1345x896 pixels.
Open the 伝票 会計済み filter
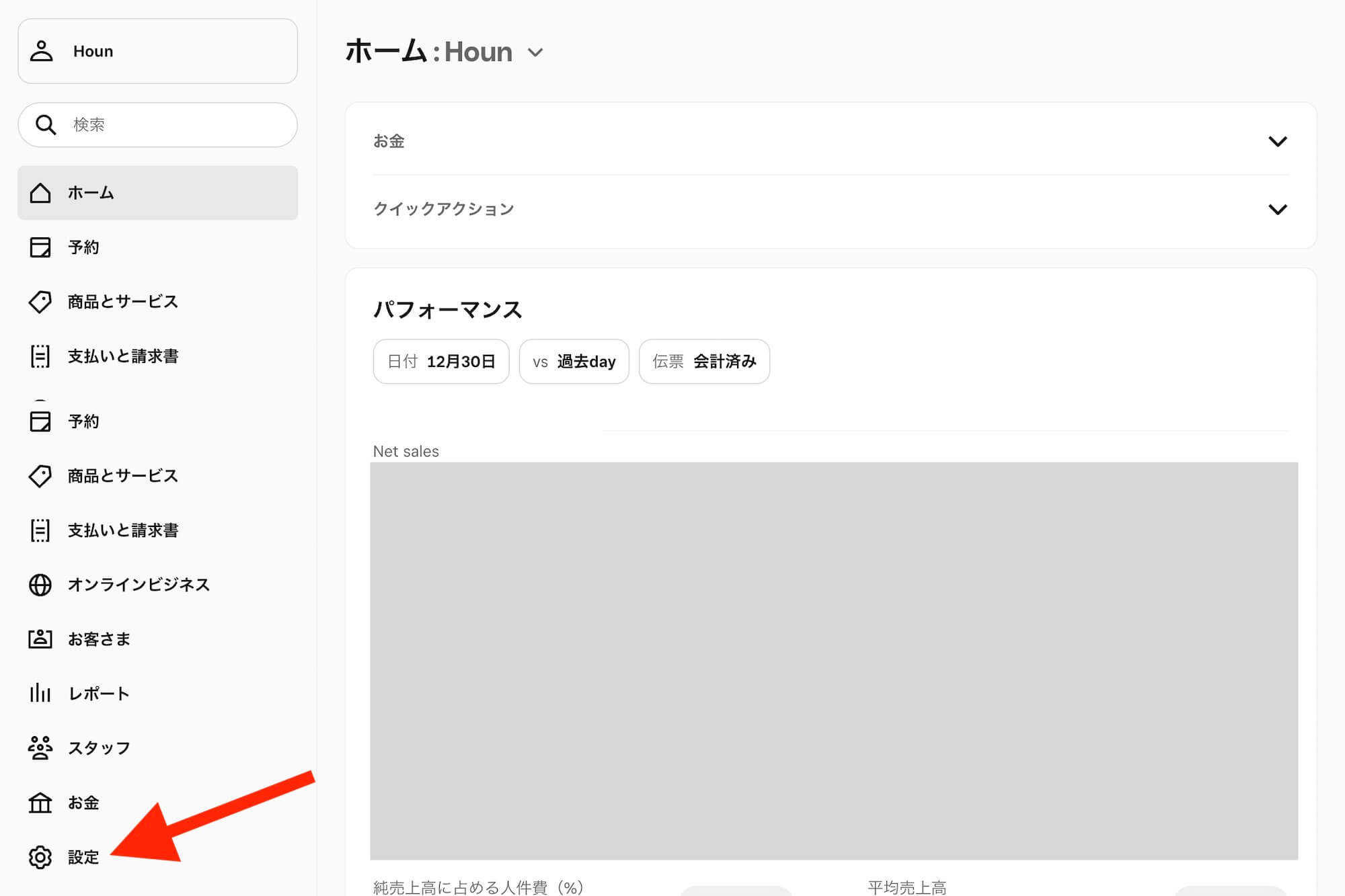pyautogui.click(x=704, y=362)
